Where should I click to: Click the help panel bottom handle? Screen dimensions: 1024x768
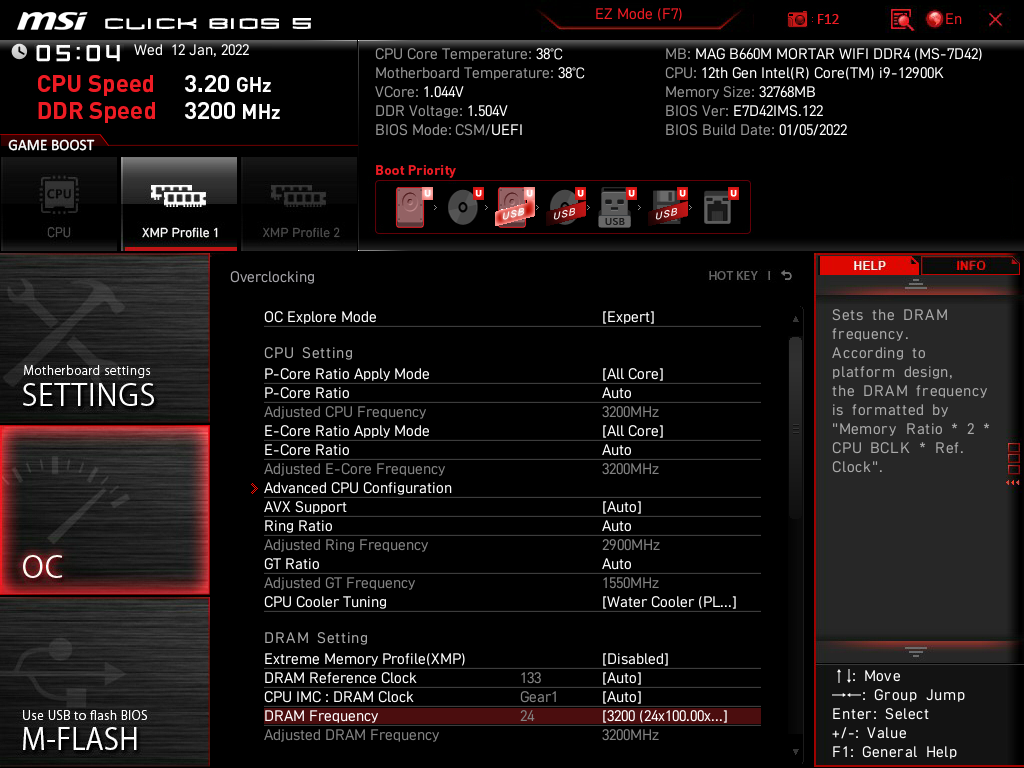pyautogui.click(x=916, y=651)
